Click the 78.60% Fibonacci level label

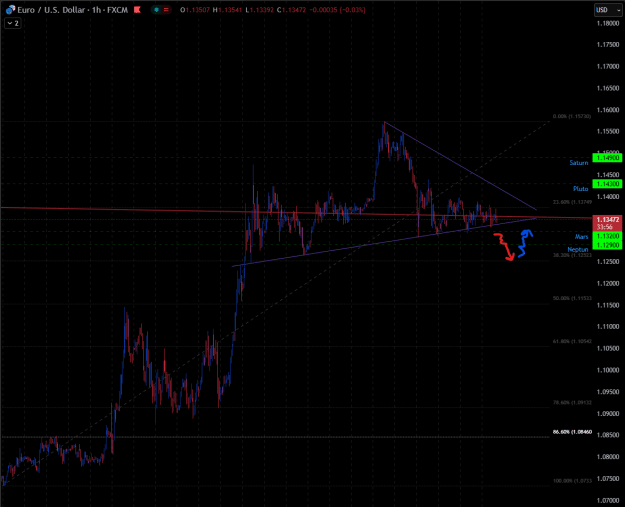(x=572, y=403)
